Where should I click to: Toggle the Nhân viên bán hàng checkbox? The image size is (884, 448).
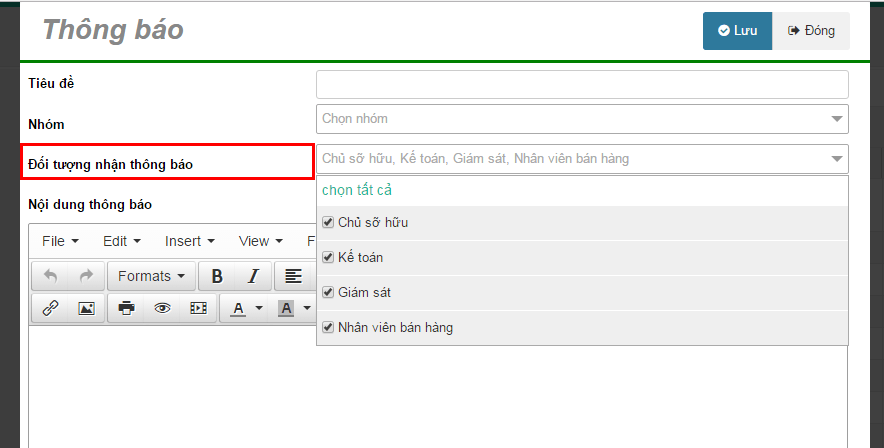pos(328,327)
